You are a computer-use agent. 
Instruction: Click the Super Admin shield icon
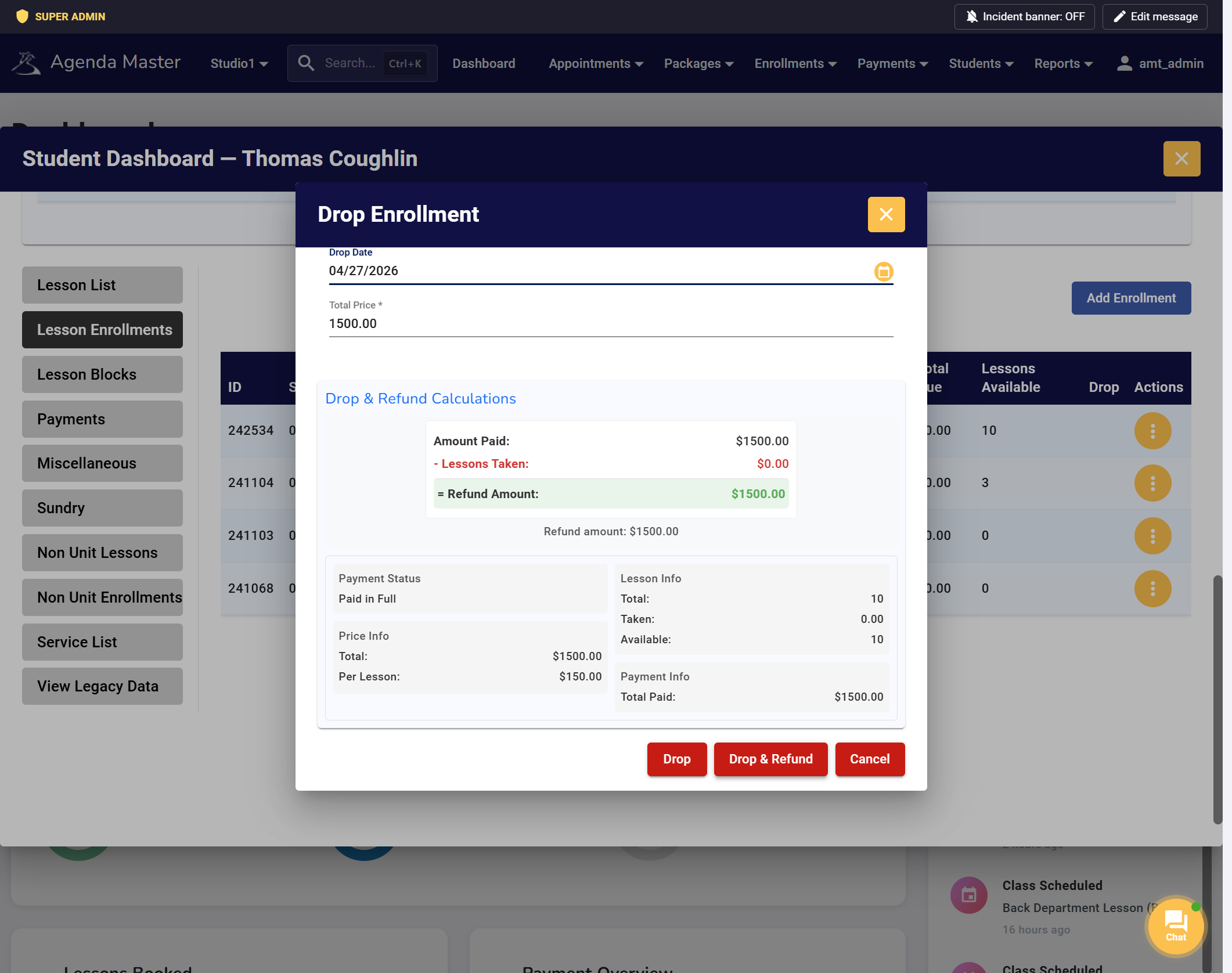[22, 16]
